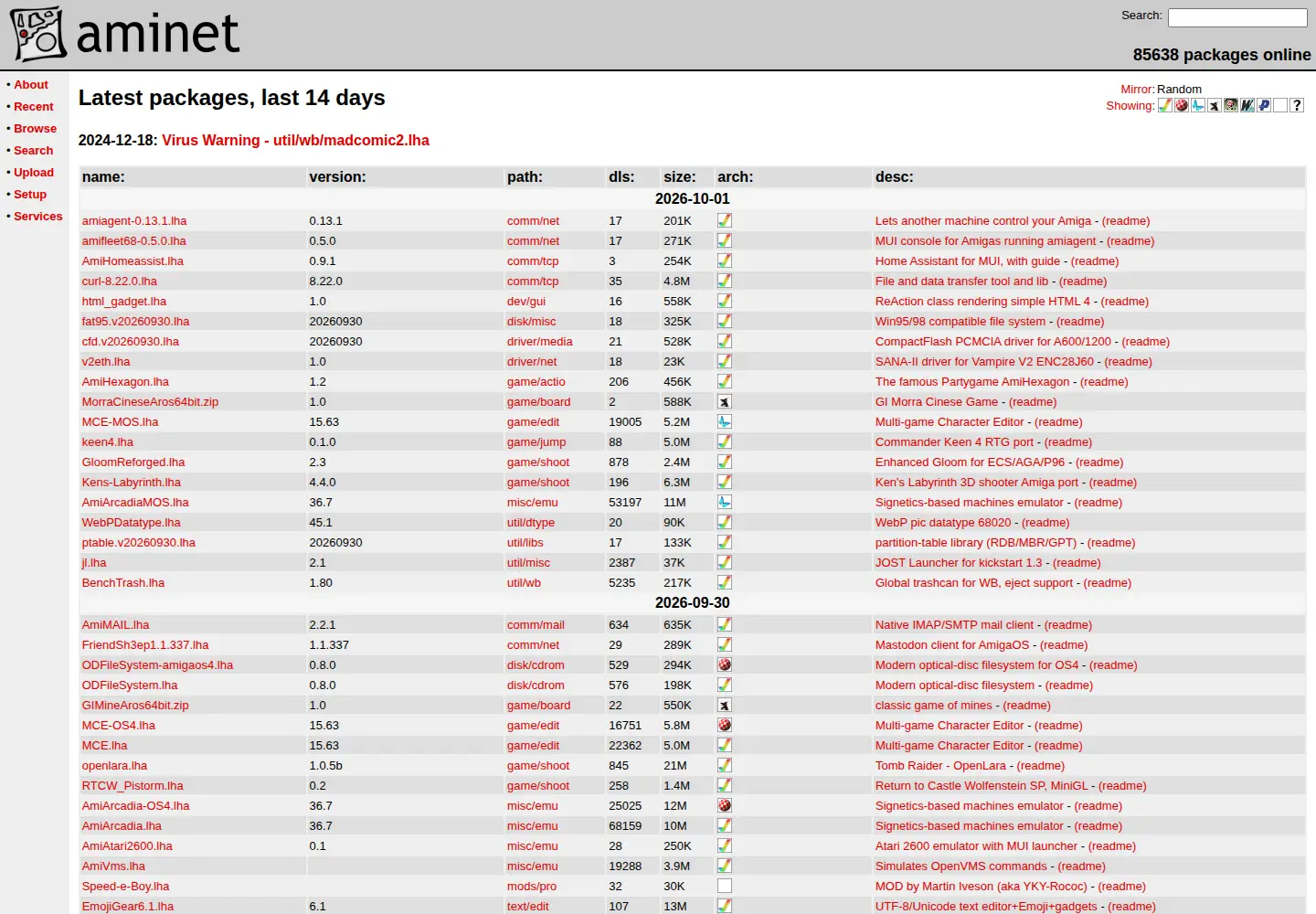Screen dimensions: 1316x914
Task: Click the AROS arch icon for GIMineAros64bit.zip
Action: click(x=725, y=706)
